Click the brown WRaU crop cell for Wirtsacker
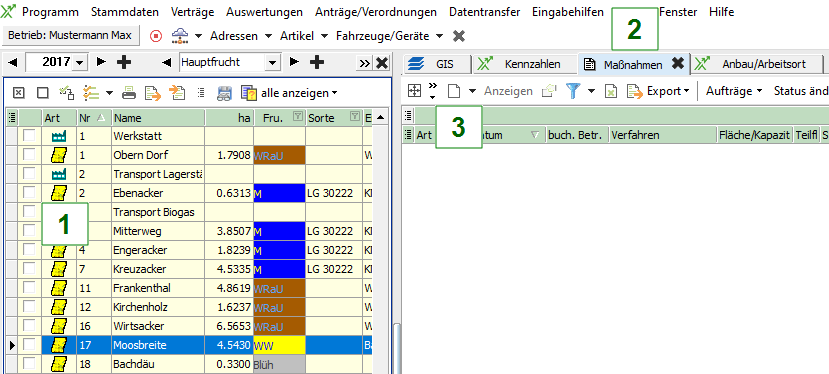Image resolution: width=829 pixels, height=374 pixels. 279,327
